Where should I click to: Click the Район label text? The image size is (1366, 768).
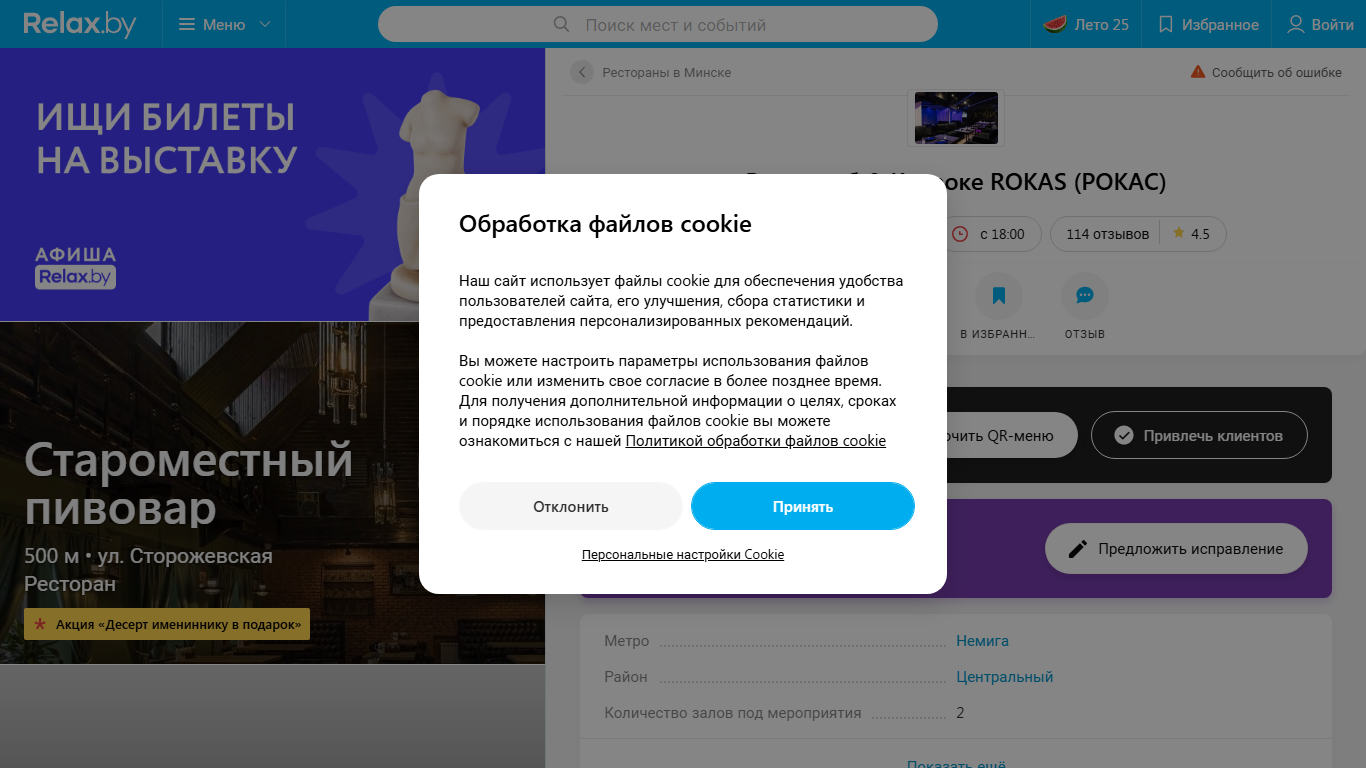tap(626, 677)
